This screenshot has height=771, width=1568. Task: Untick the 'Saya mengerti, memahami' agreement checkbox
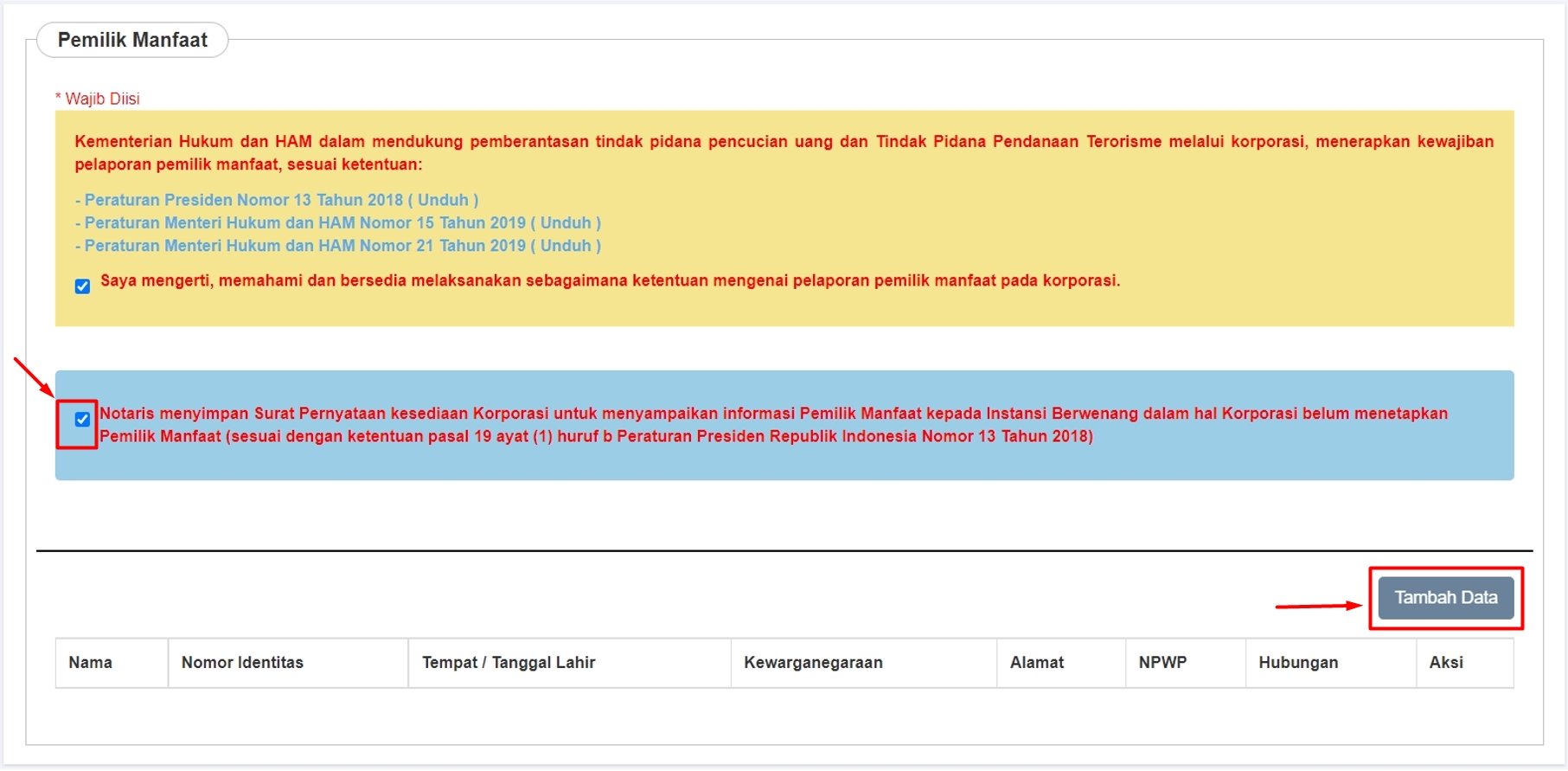point(82,286)
